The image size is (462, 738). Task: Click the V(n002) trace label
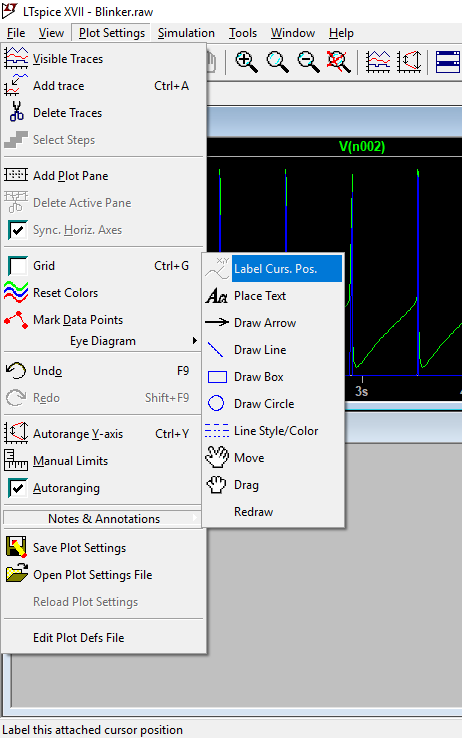(x=362, y=146)
